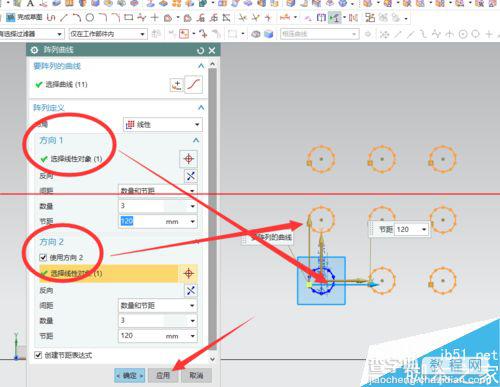This screenshot has height=387, width=500.
Task: Open Direction 2 Count field dropdown arrow
Action: (x=193, y=321)
